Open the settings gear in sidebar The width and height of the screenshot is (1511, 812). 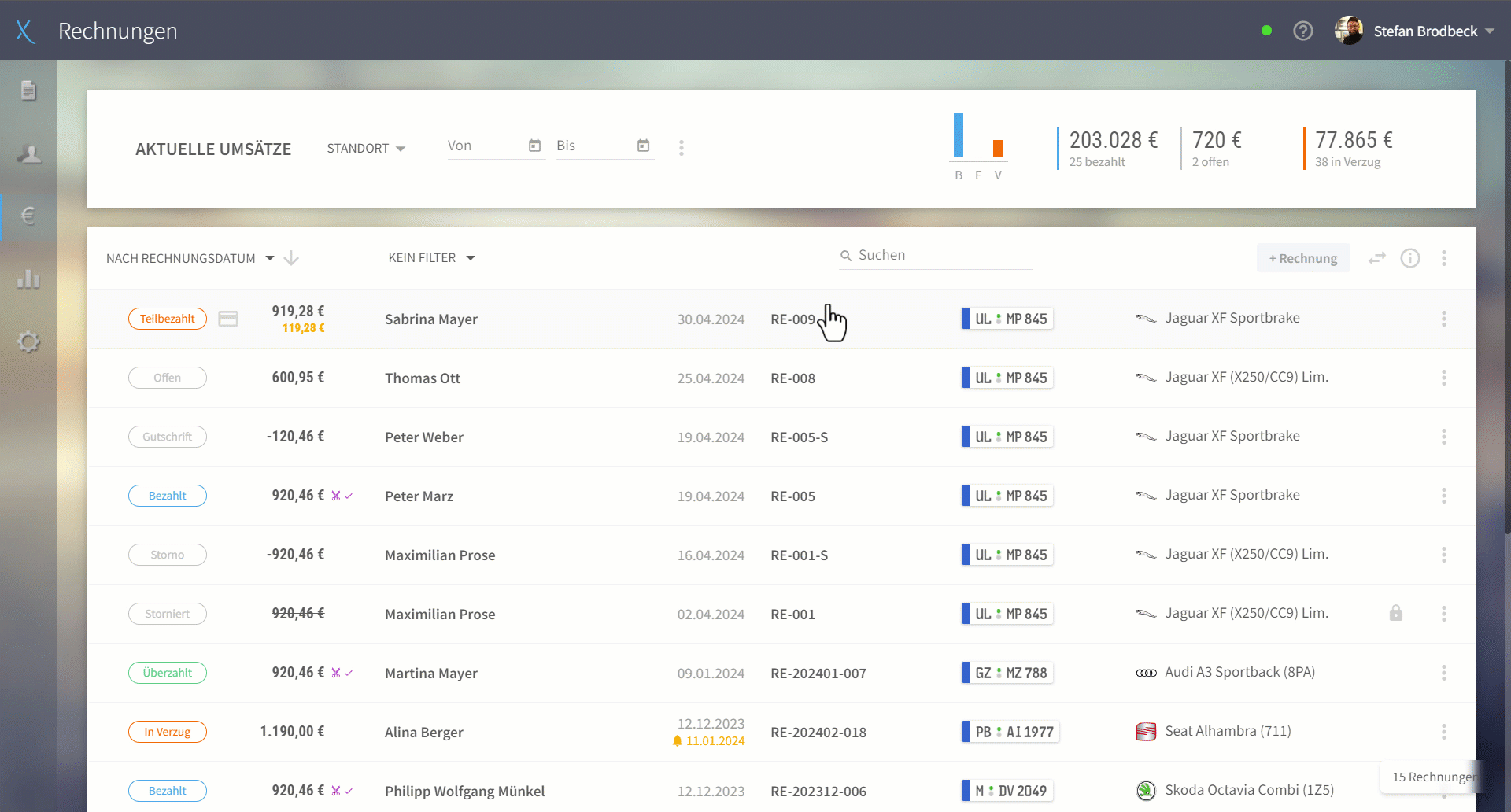28,341
